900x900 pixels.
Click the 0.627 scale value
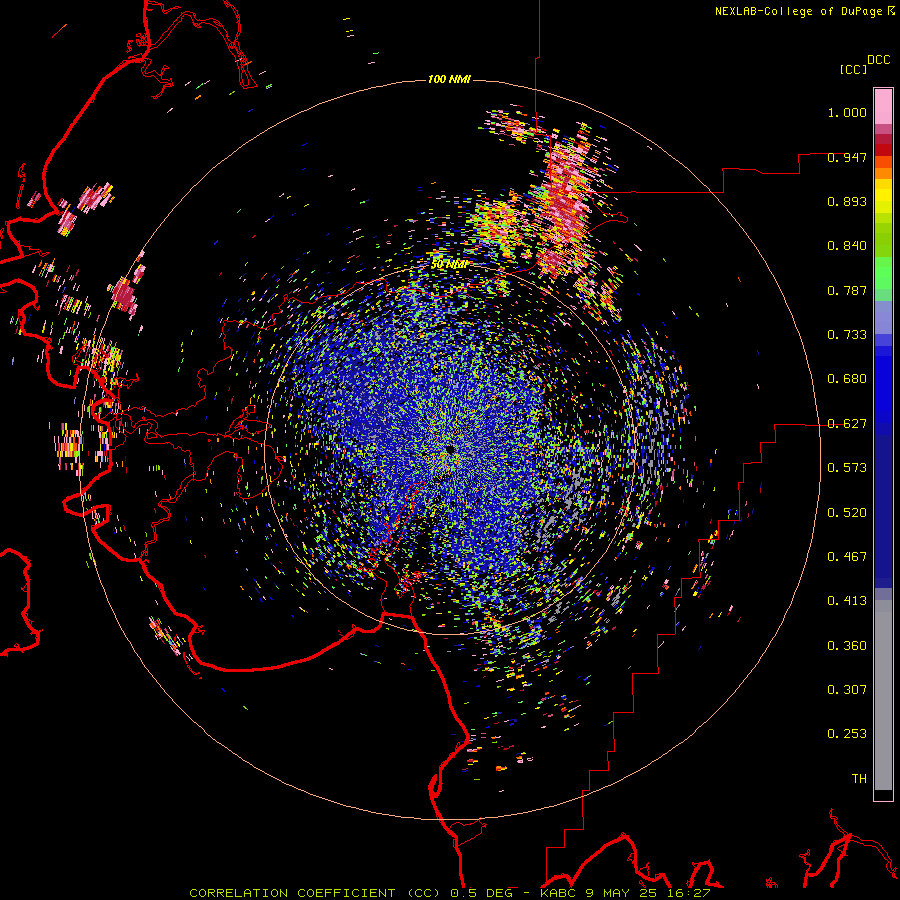tap(847, 424)
